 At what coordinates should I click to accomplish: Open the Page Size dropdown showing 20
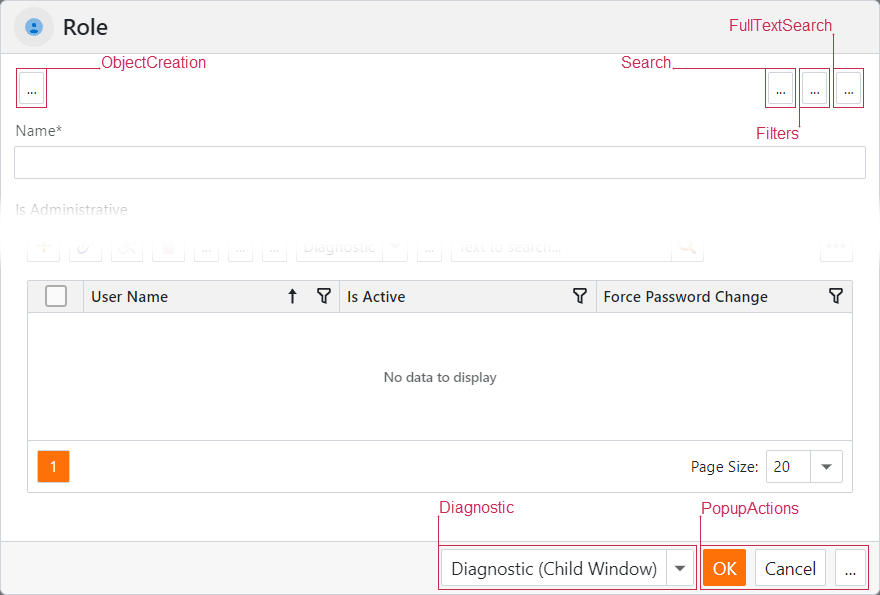point(826,466)
